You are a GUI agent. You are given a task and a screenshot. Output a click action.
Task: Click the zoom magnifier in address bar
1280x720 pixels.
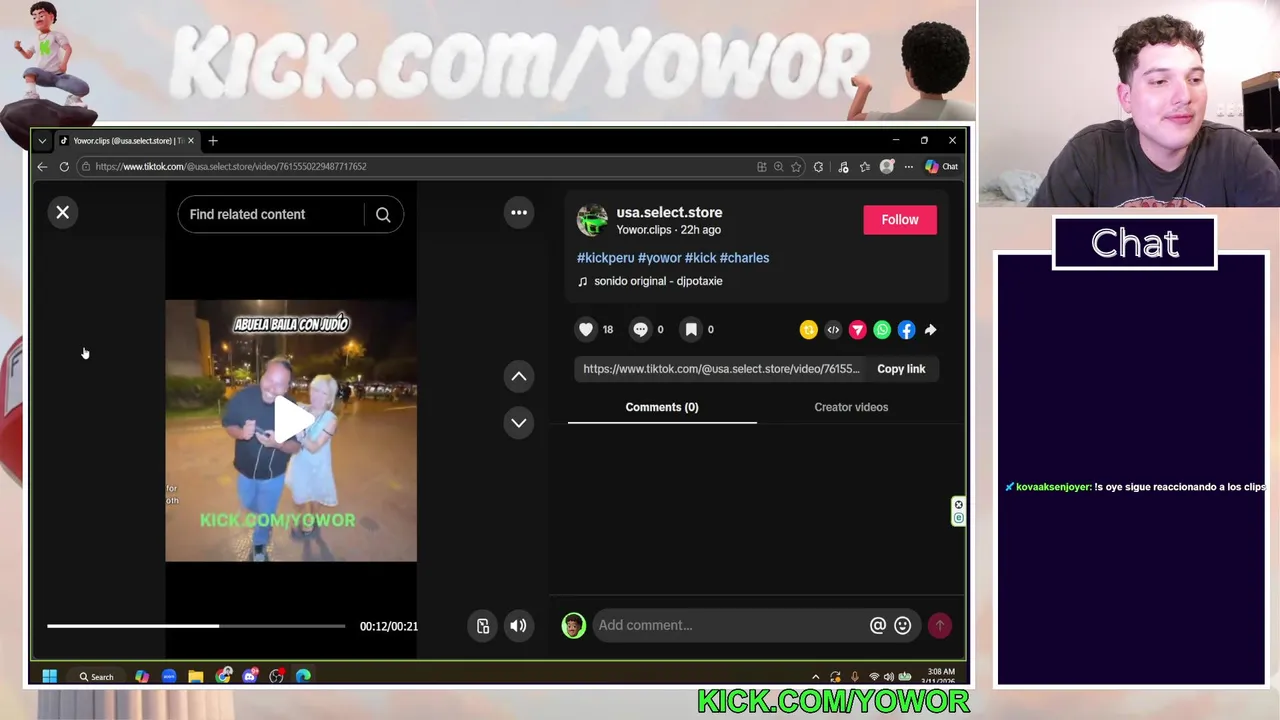[x=778, y=167]
